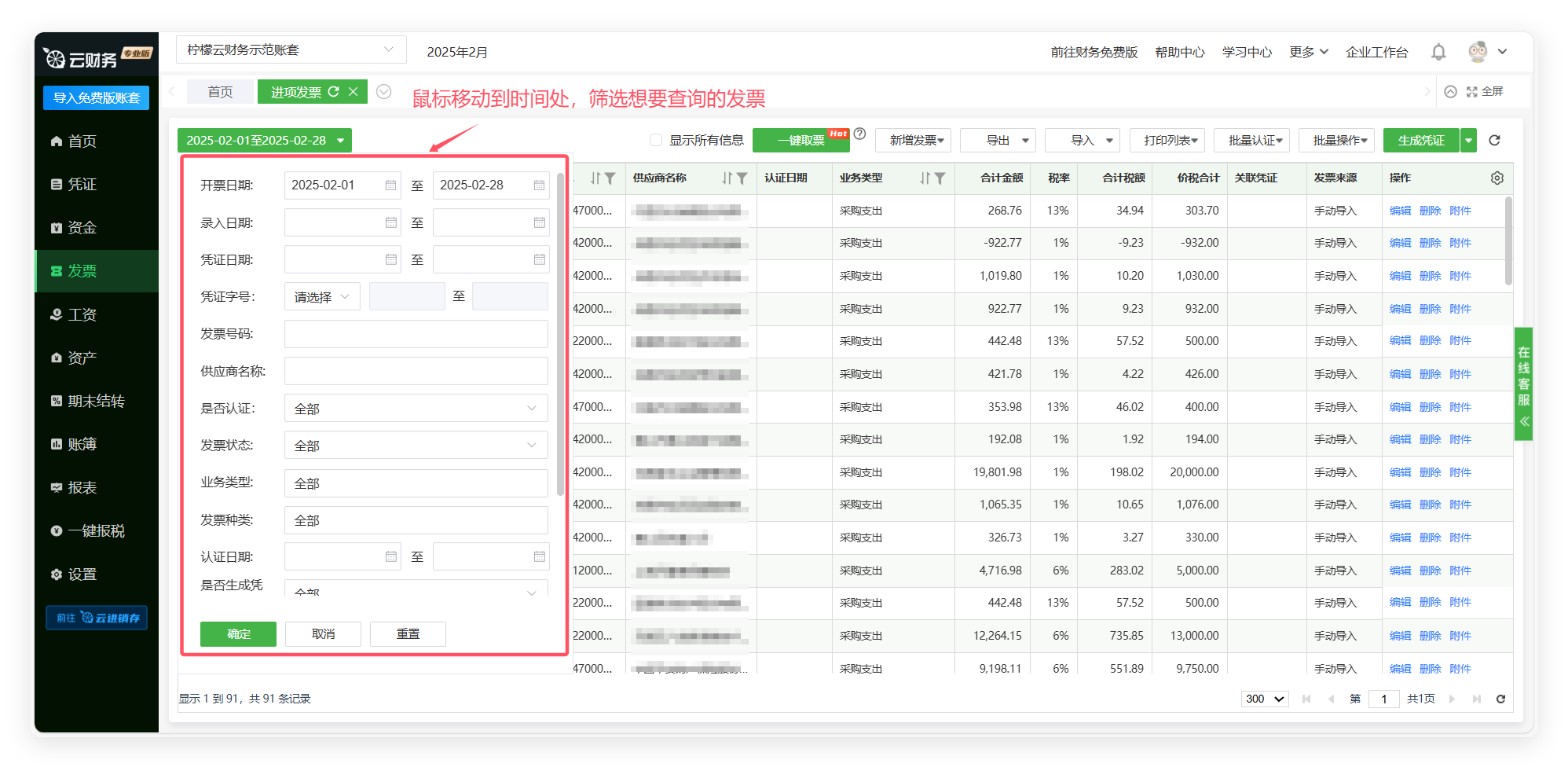1568x767 pixels.
Task: Click the notification bell icon
Action: (x=1438, y=52)
